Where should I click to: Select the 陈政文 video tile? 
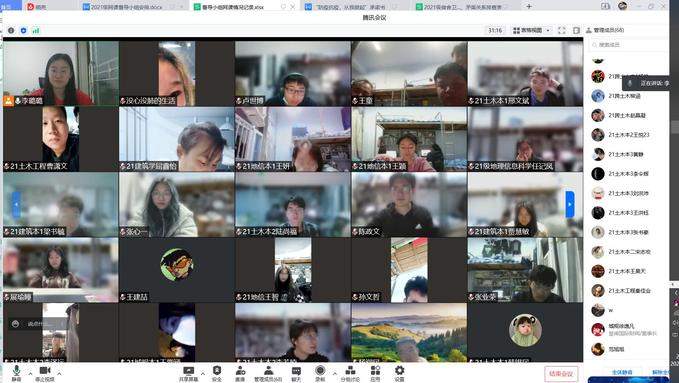point(409,204)
